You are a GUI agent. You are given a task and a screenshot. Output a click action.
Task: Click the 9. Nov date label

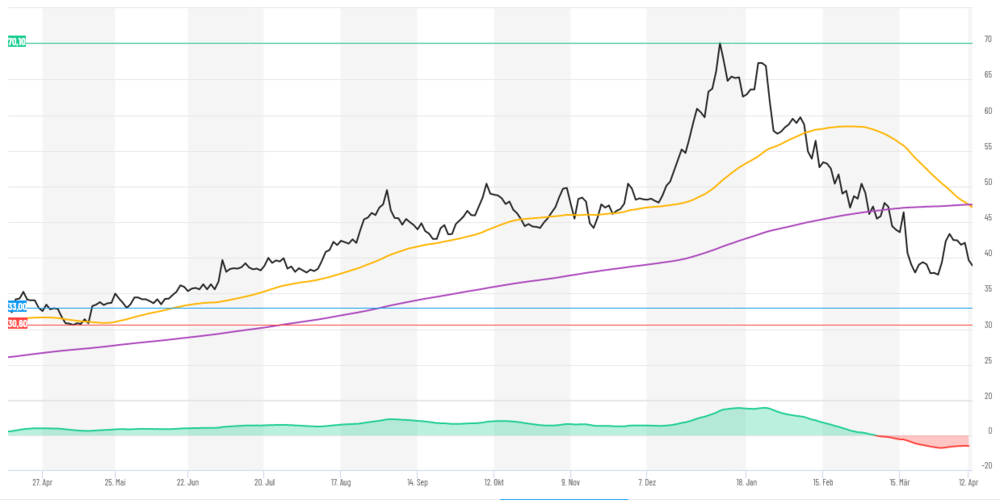pyautogui.click(x=570, y=482)
